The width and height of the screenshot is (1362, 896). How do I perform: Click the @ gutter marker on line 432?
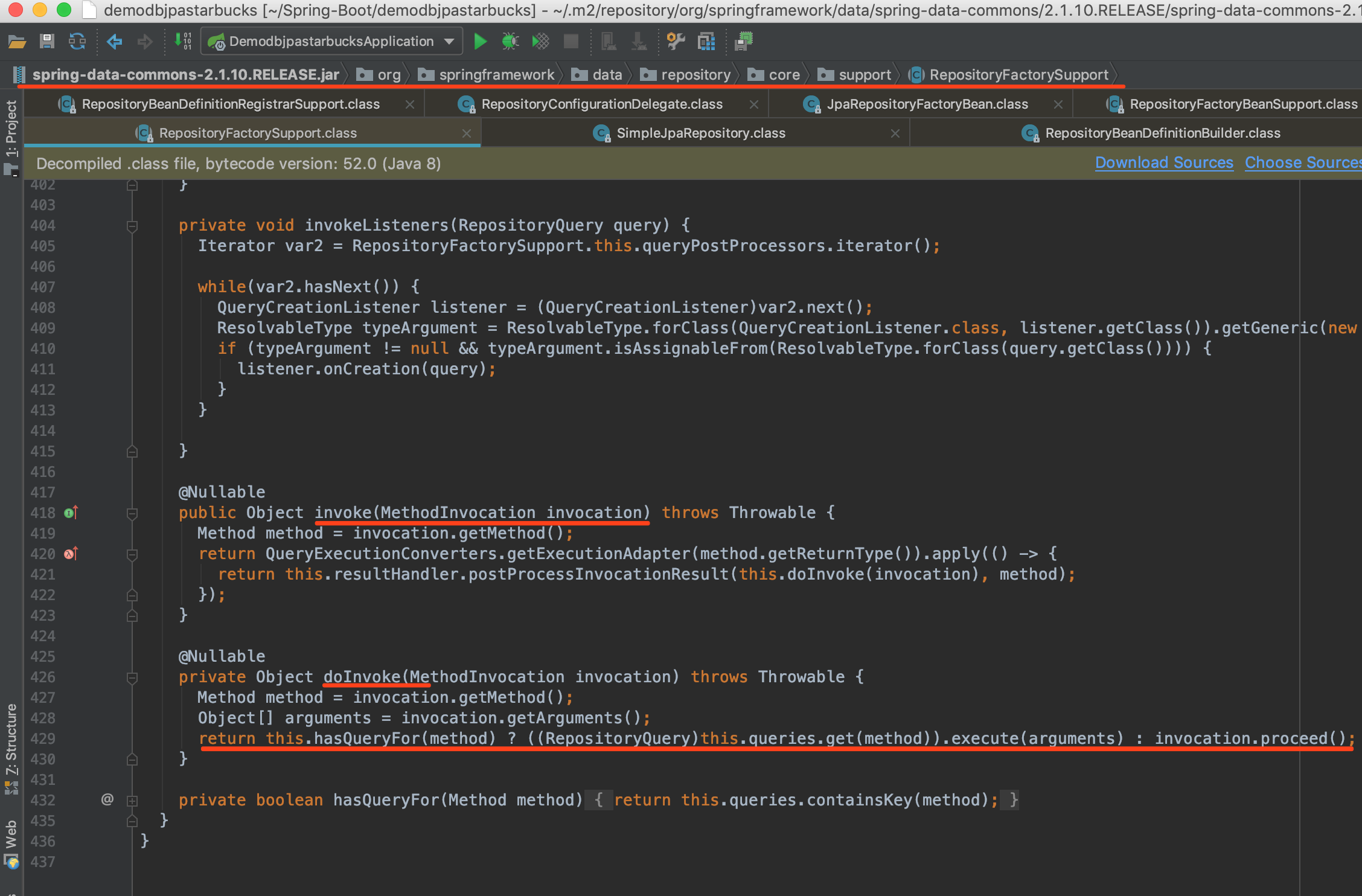coord(107,800)
